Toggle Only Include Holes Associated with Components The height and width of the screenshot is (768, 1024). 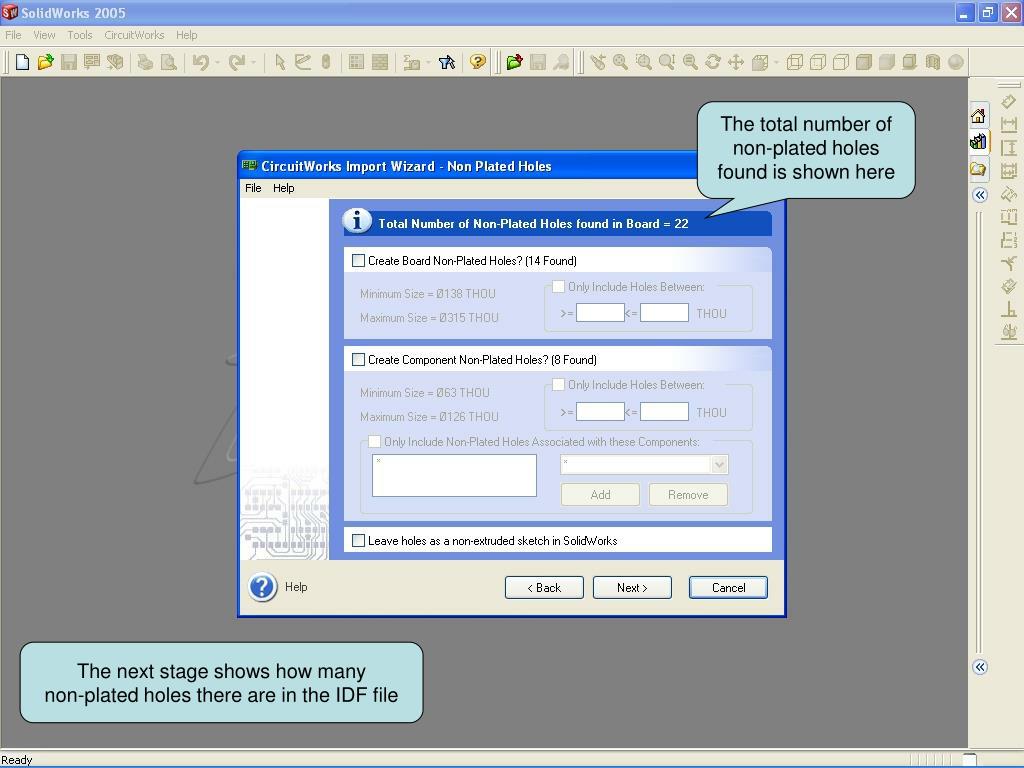point(374,442)
